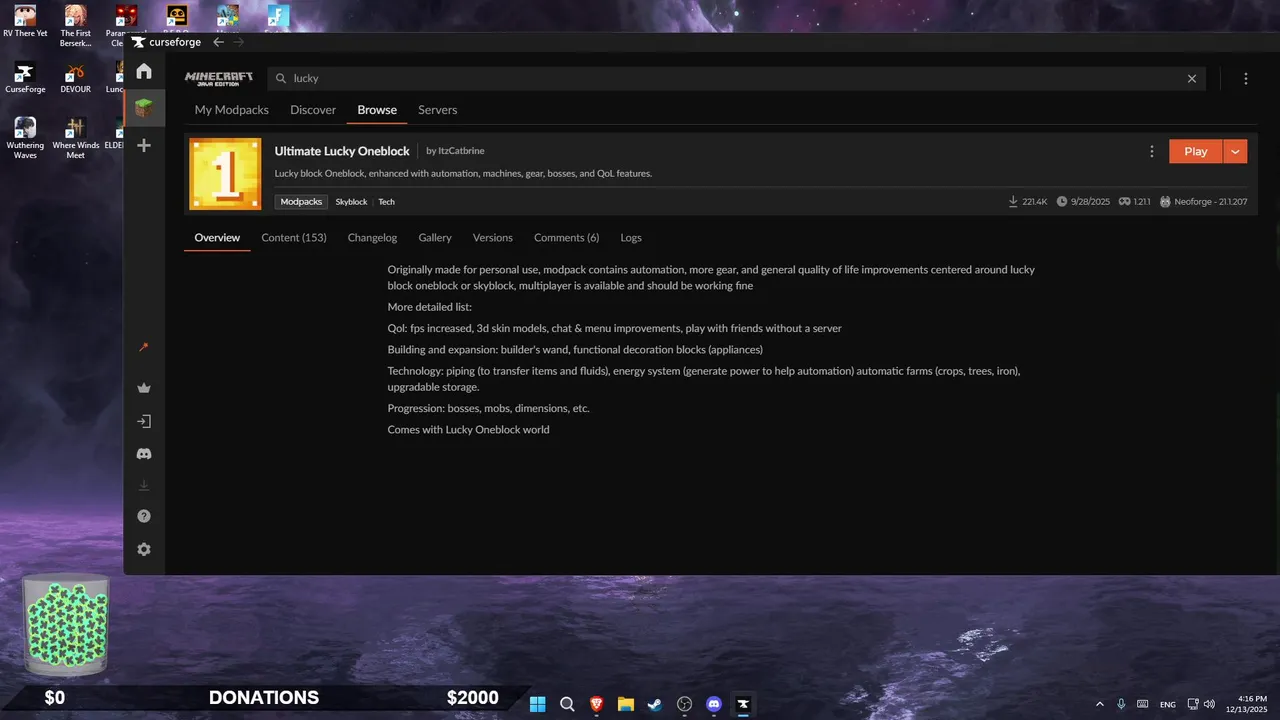Open the crown premium icon in sidebar
The height and width of the screenshot is (720, 1280).
pyautogui.click(x=144, y=388)
